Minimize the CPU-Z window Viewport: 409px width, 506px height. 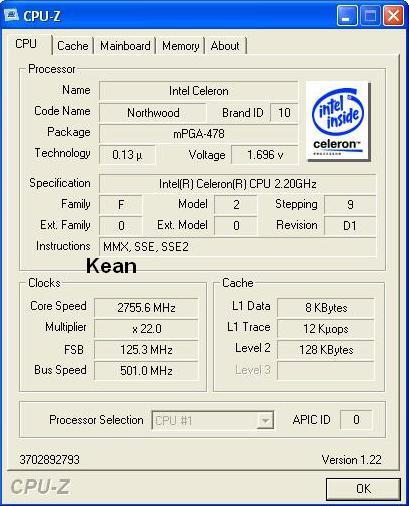tap(347, 16)
